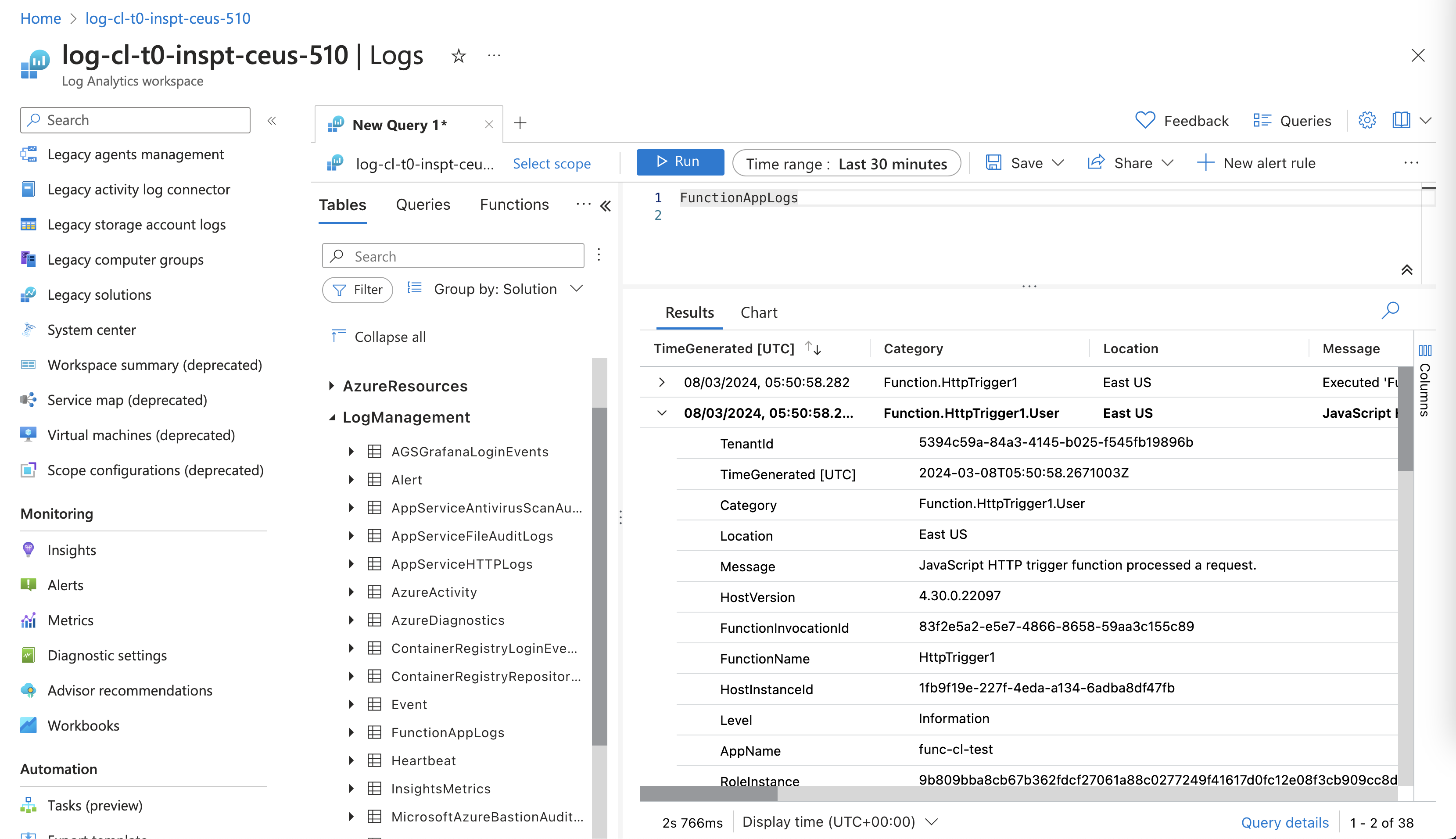Collapse the expanded Function.HttpTrigger1.User row
This screenshot has width=1456, height=839.
(x=661, y=412)
